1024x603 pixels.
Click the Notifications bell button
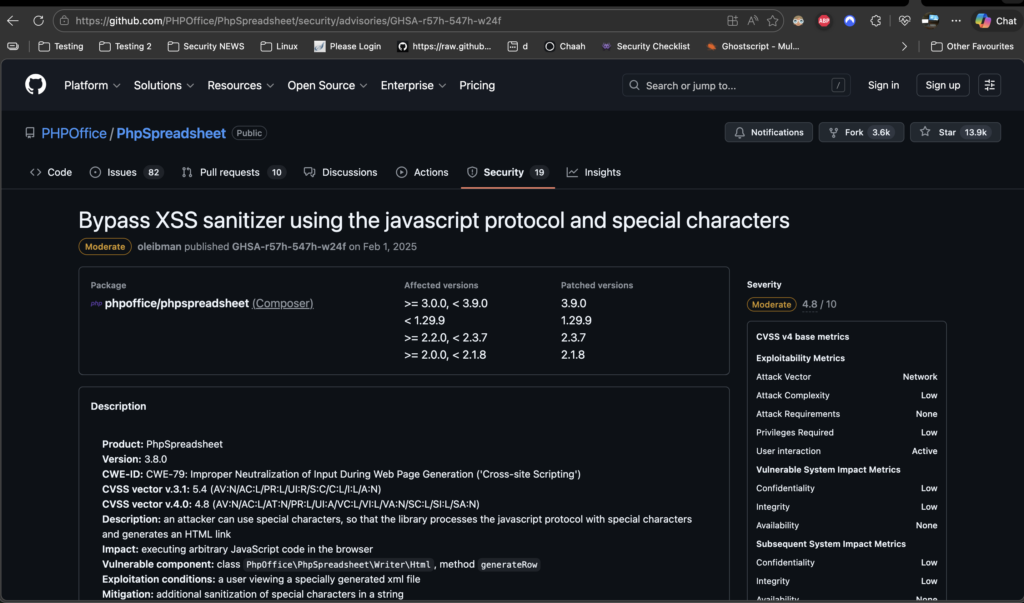[768, 132]
